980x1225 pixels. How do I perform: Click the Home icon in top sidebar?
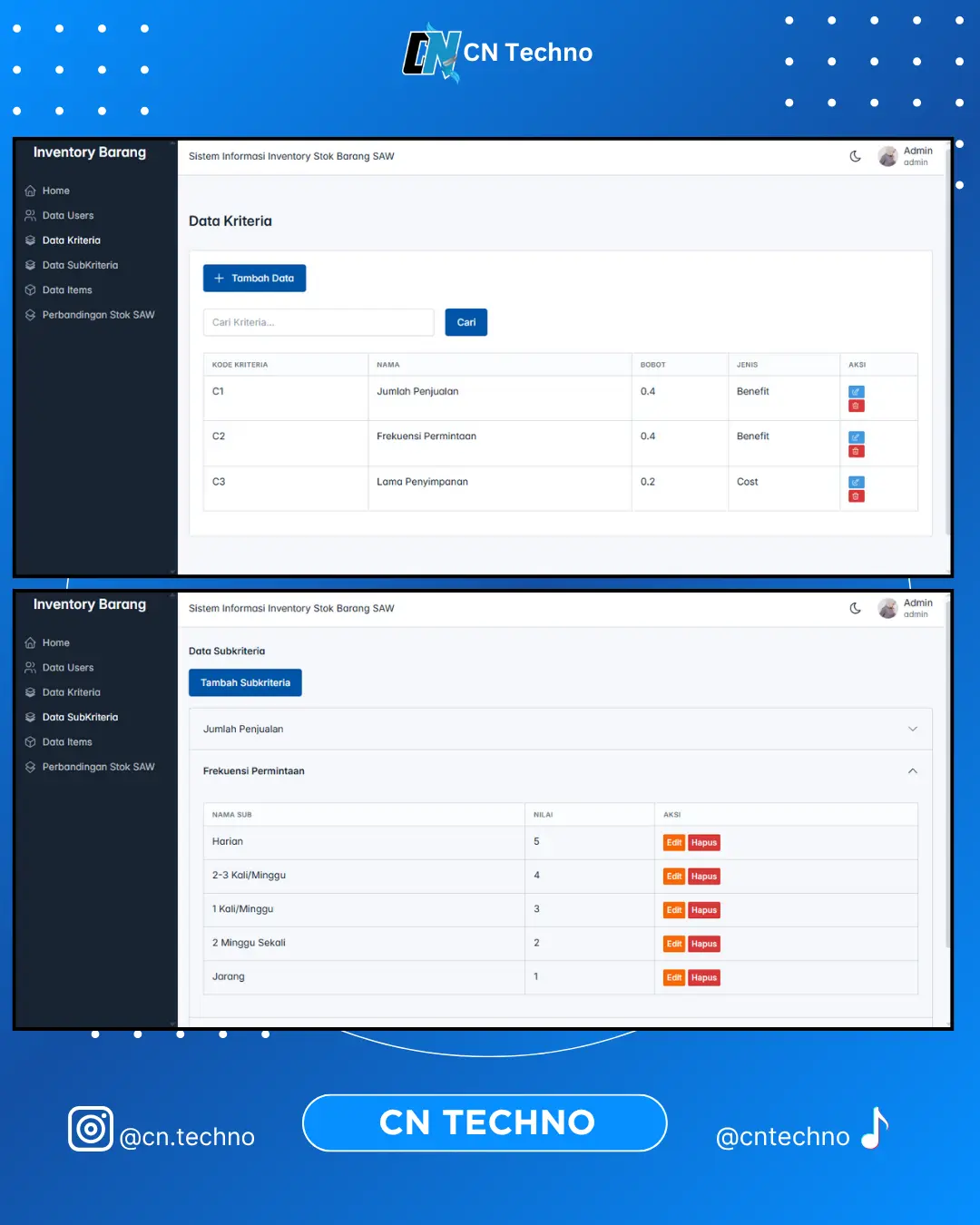(x=31, y=191)
